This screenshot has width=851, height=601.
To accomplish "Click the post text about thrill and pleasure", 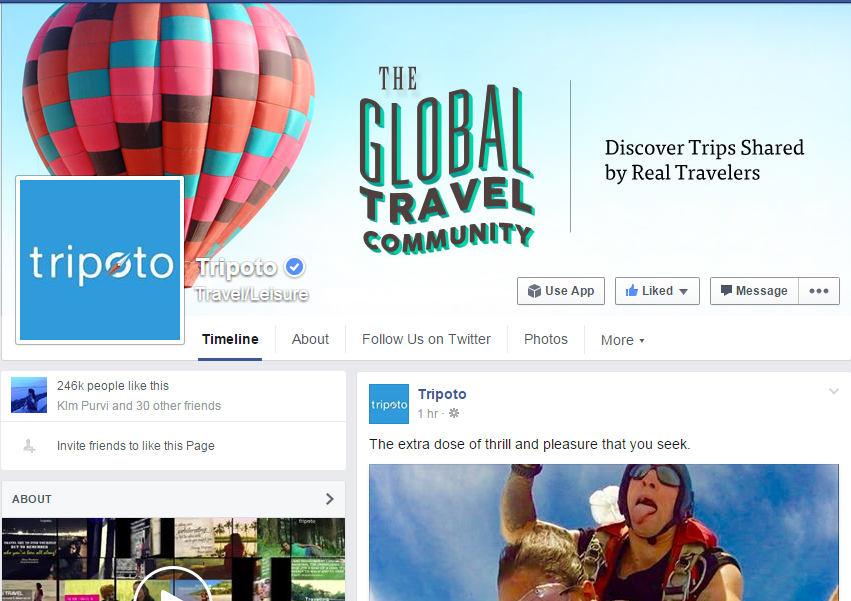I will [x=530, y=445].
